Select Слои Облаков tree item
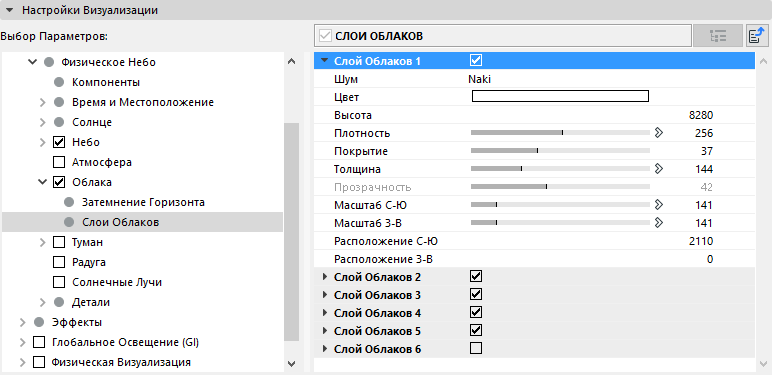The width and height of the screenshot is (772, 375). (121, 222)
